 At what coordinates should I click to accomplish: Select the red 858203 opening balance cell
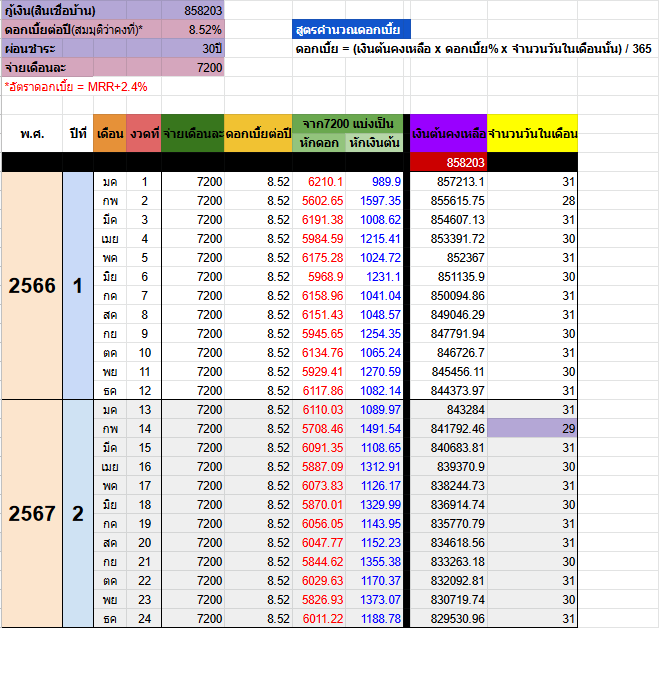448,162
